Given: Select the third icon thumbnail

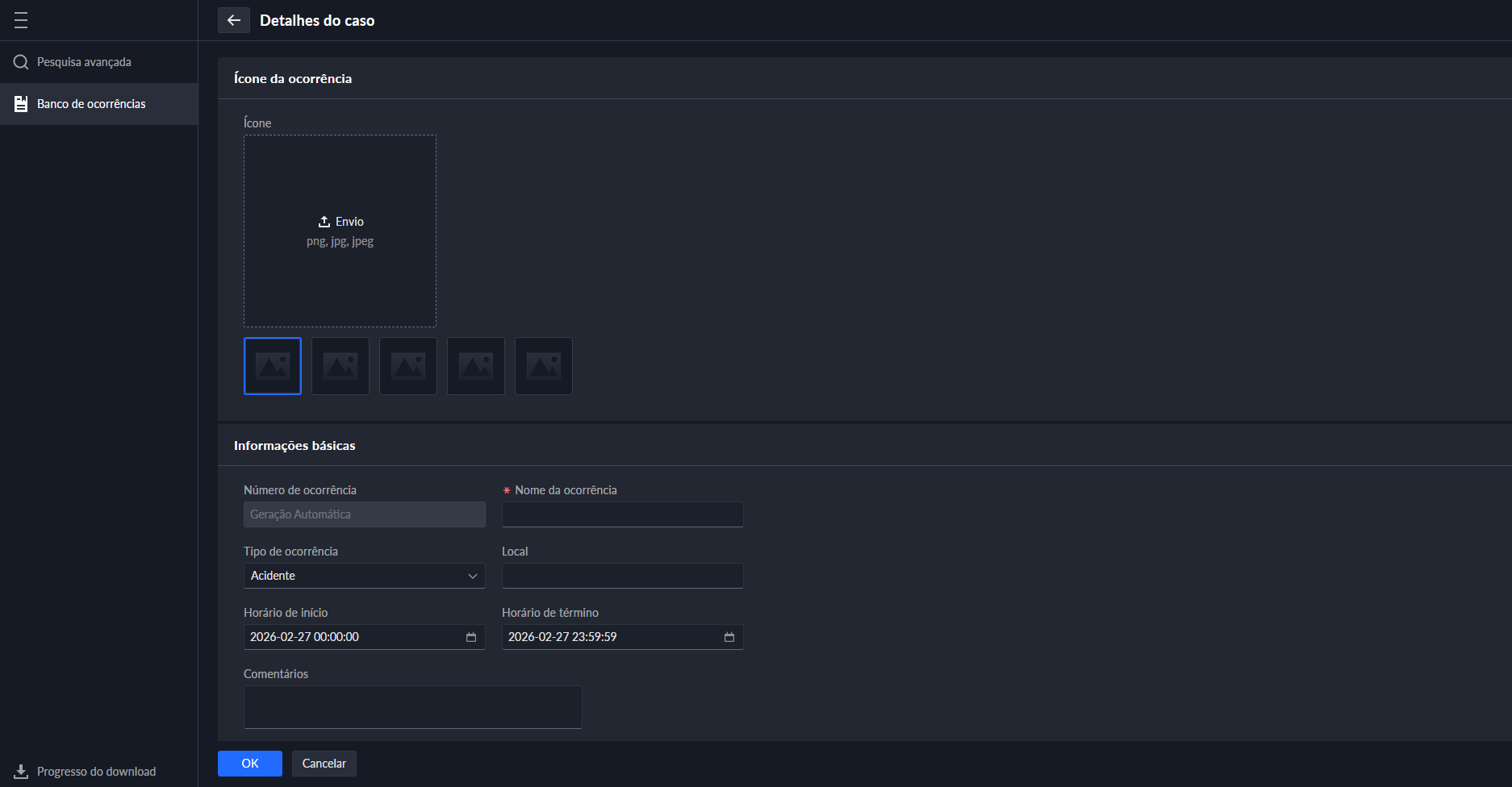Looking at the screenshot, I should (408, 366).
